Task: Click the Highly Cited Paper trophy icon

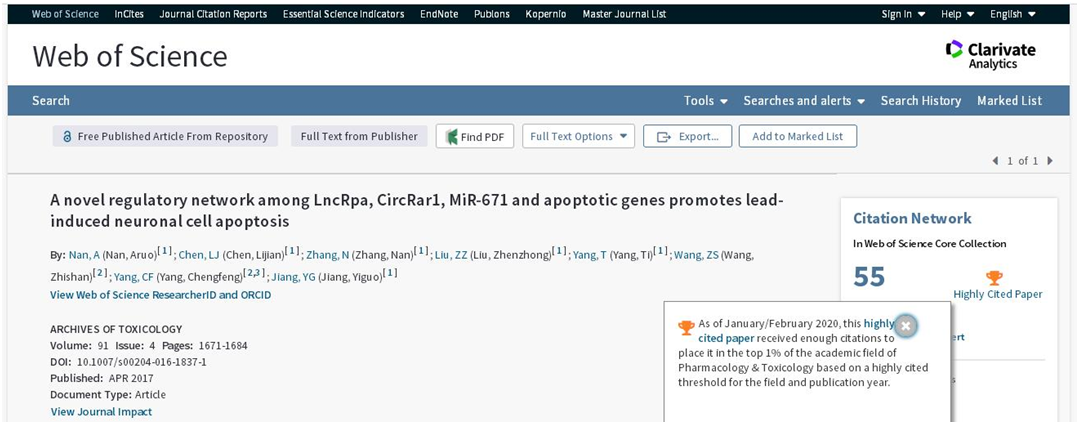Action: click(994, 278)
